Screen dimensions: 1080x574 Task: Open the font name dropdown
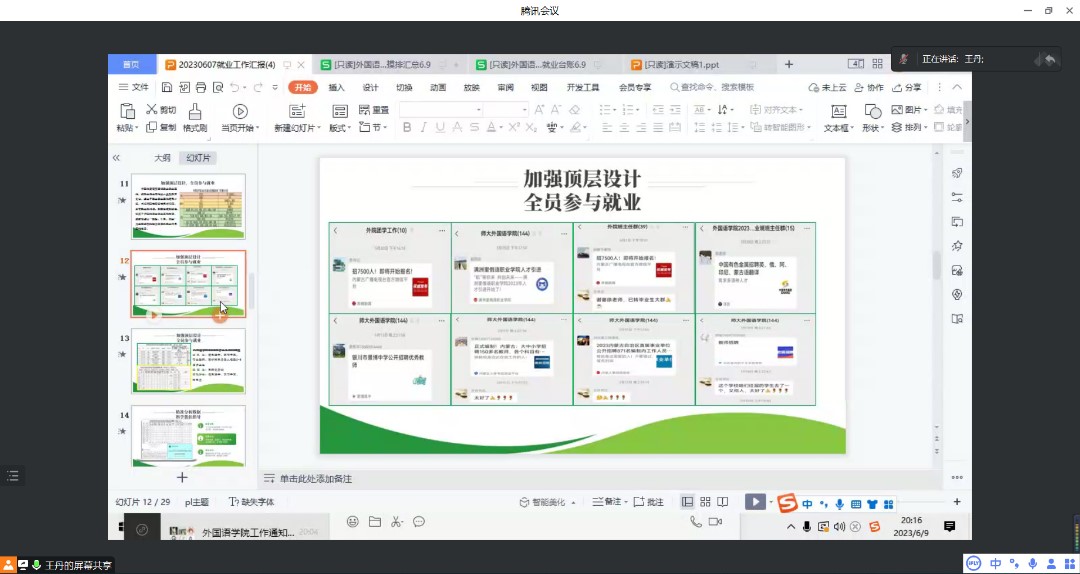click(x=479, y=110)
